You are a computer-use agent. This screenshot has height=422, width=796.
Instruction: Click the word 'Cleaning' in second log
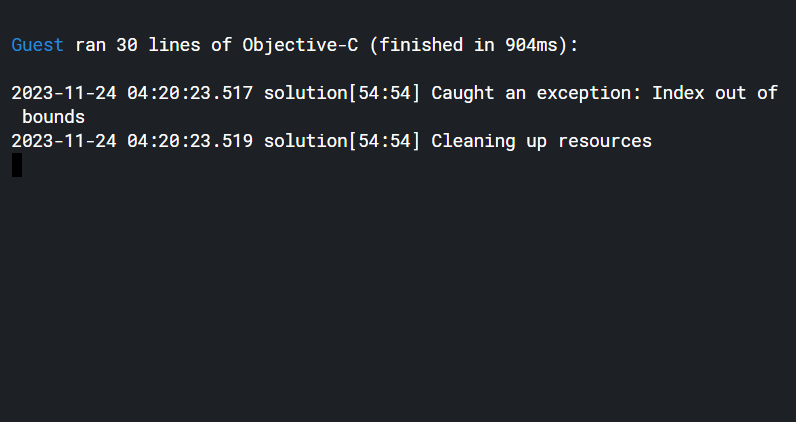473,141
